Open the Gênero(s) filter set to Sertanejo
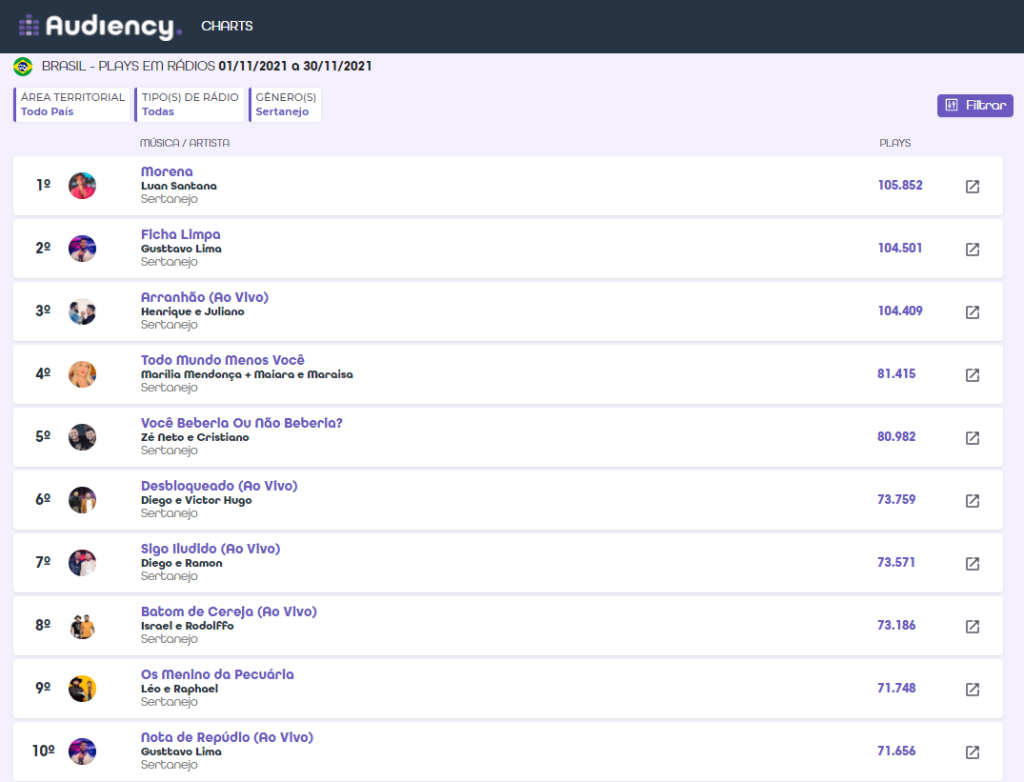This screenshot has width=1024, height=782. [x=285, y=105]
